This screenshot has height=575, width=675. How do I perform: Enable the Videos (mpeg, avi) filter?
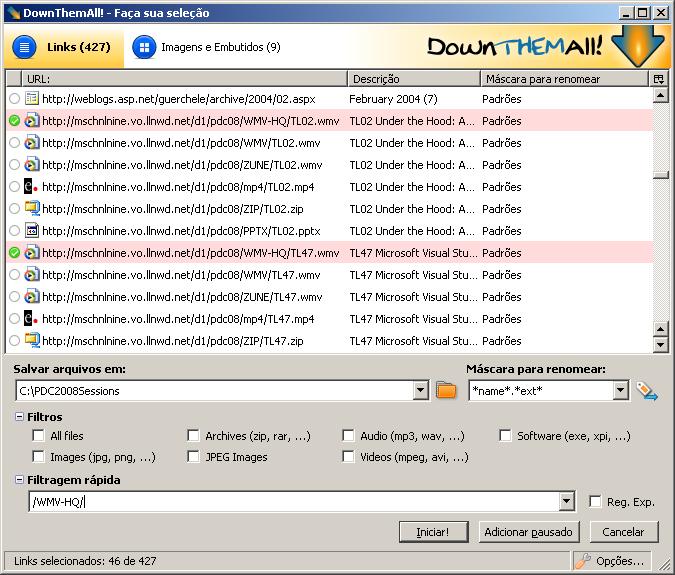pos(348,456)
